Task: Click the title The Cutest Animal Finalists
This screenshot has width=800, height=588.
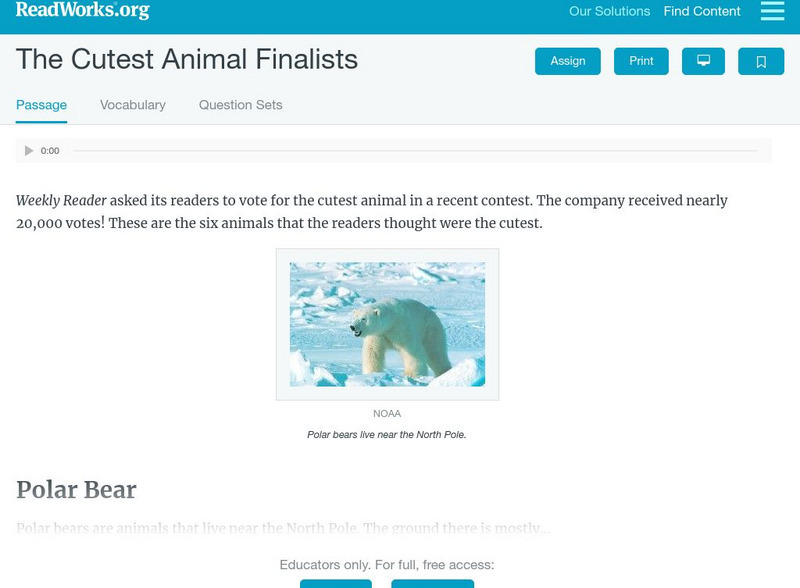Action: click(187, 60)
